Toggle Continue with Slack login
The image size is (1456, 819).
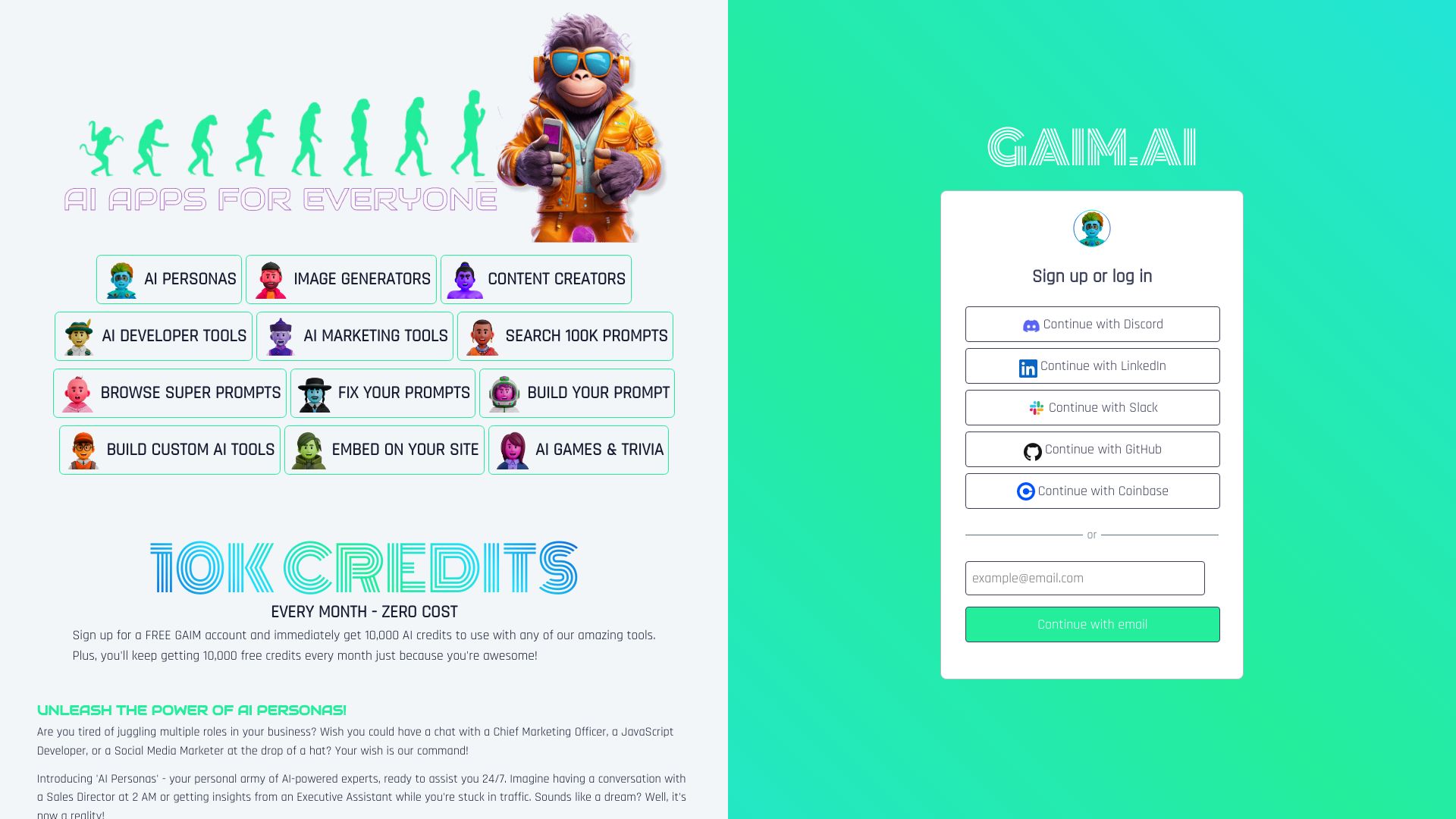coord(1092,407)
